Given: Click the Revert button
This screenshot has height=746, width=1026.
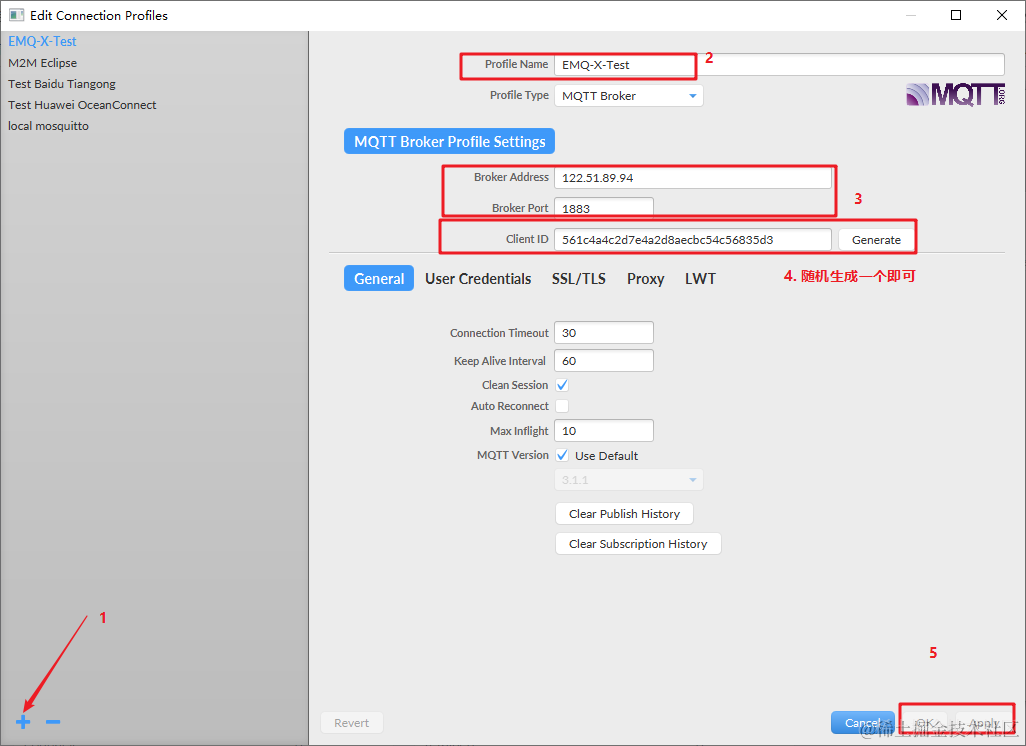Looking at the screenshot, I should 351,722.
